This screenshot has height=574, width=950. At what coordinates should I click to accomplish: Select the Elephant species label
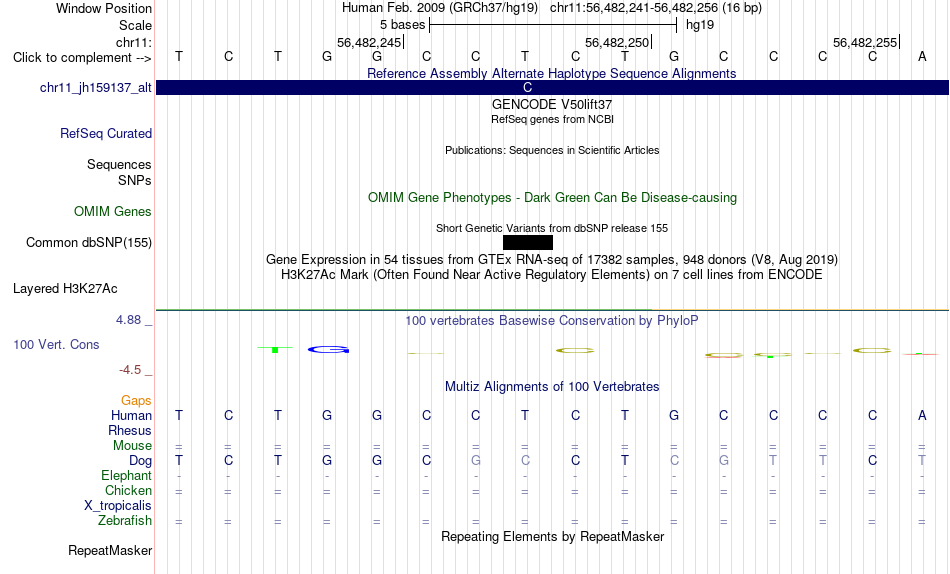127,476
